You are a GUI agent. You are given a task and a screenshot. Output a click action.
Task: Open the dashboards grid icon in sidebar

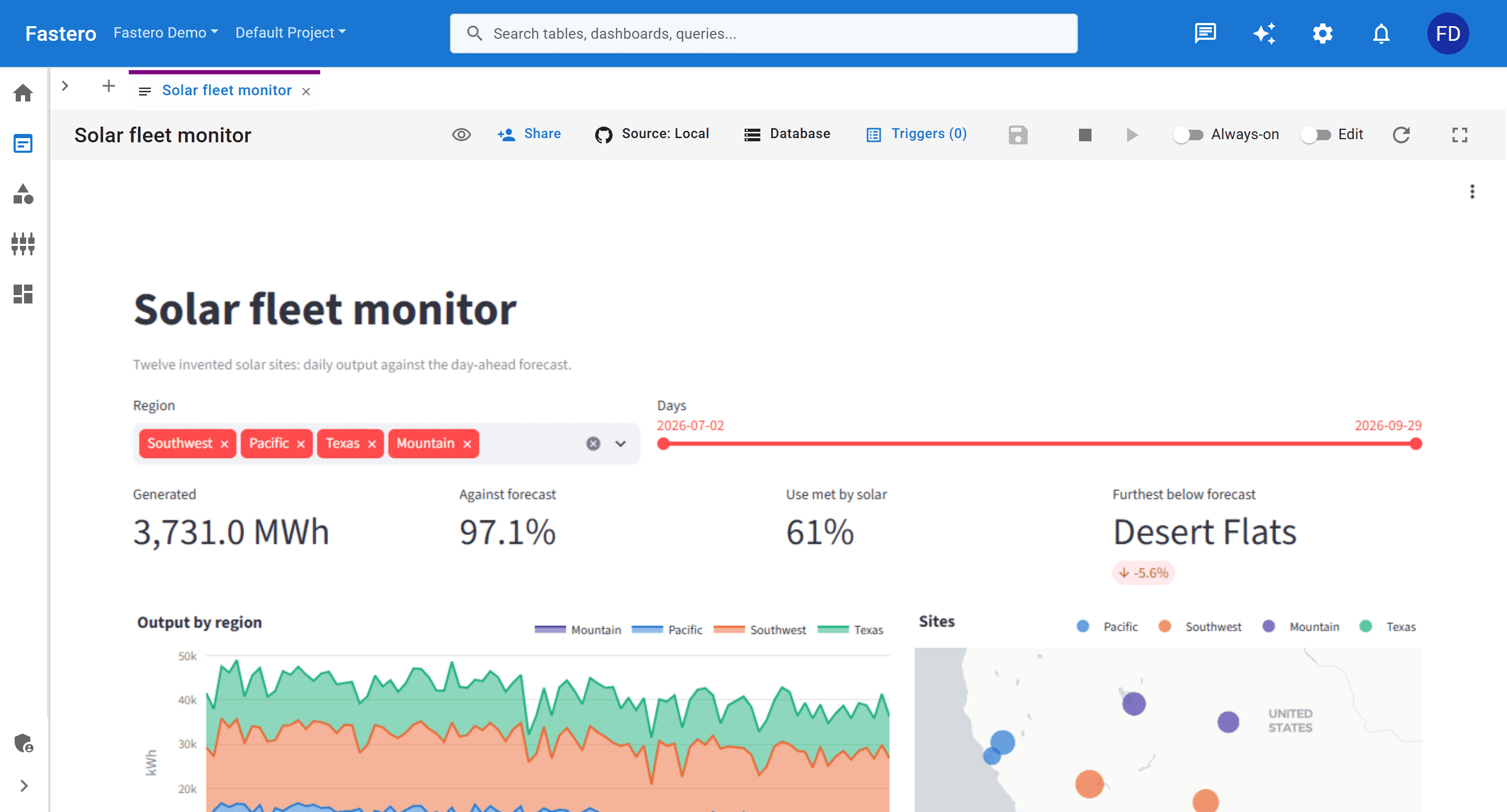(x=23, y=294)
